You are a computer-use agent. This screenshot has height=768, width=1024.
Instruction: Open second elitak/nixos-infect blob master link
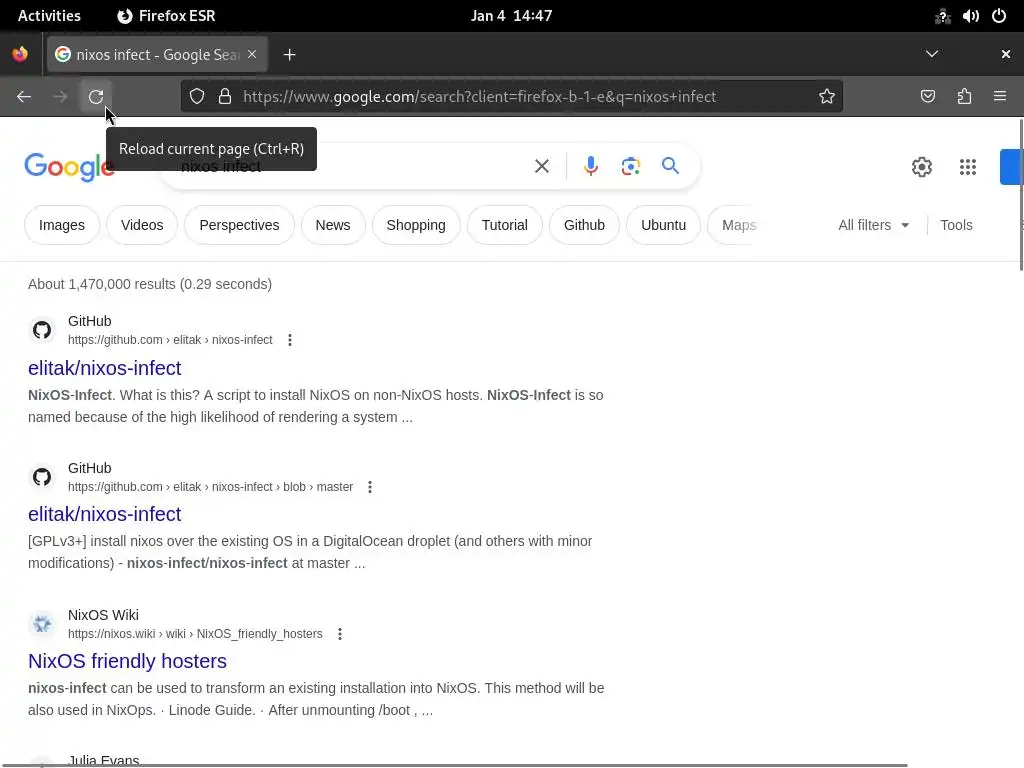(104, 515)
